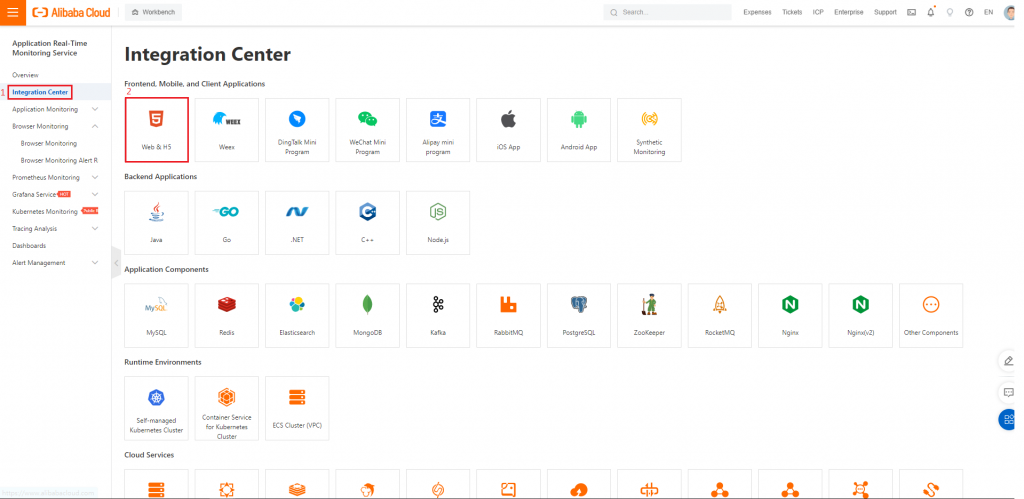Choose the Java backend application card
The image size is (1024, 499).
point(157,223)
